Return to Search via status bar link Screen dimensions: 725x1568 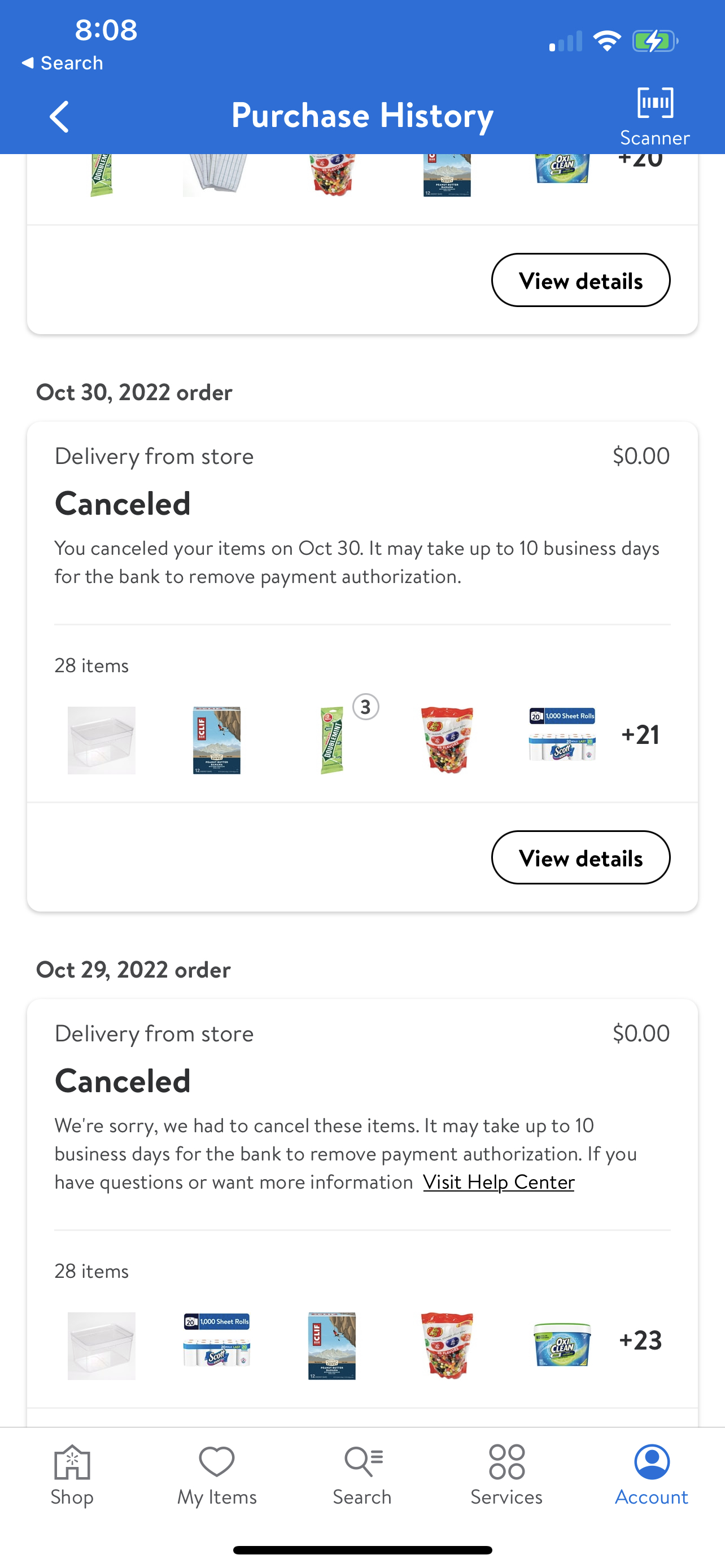(63, 63)
